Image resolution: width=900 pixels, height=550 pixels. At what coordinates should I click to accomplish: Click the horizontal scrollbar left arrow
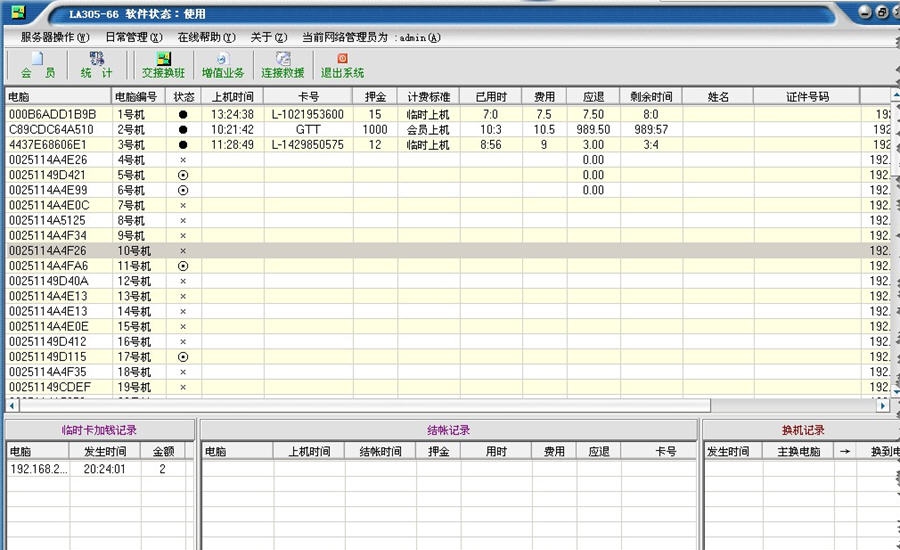[x=11, y=405]
